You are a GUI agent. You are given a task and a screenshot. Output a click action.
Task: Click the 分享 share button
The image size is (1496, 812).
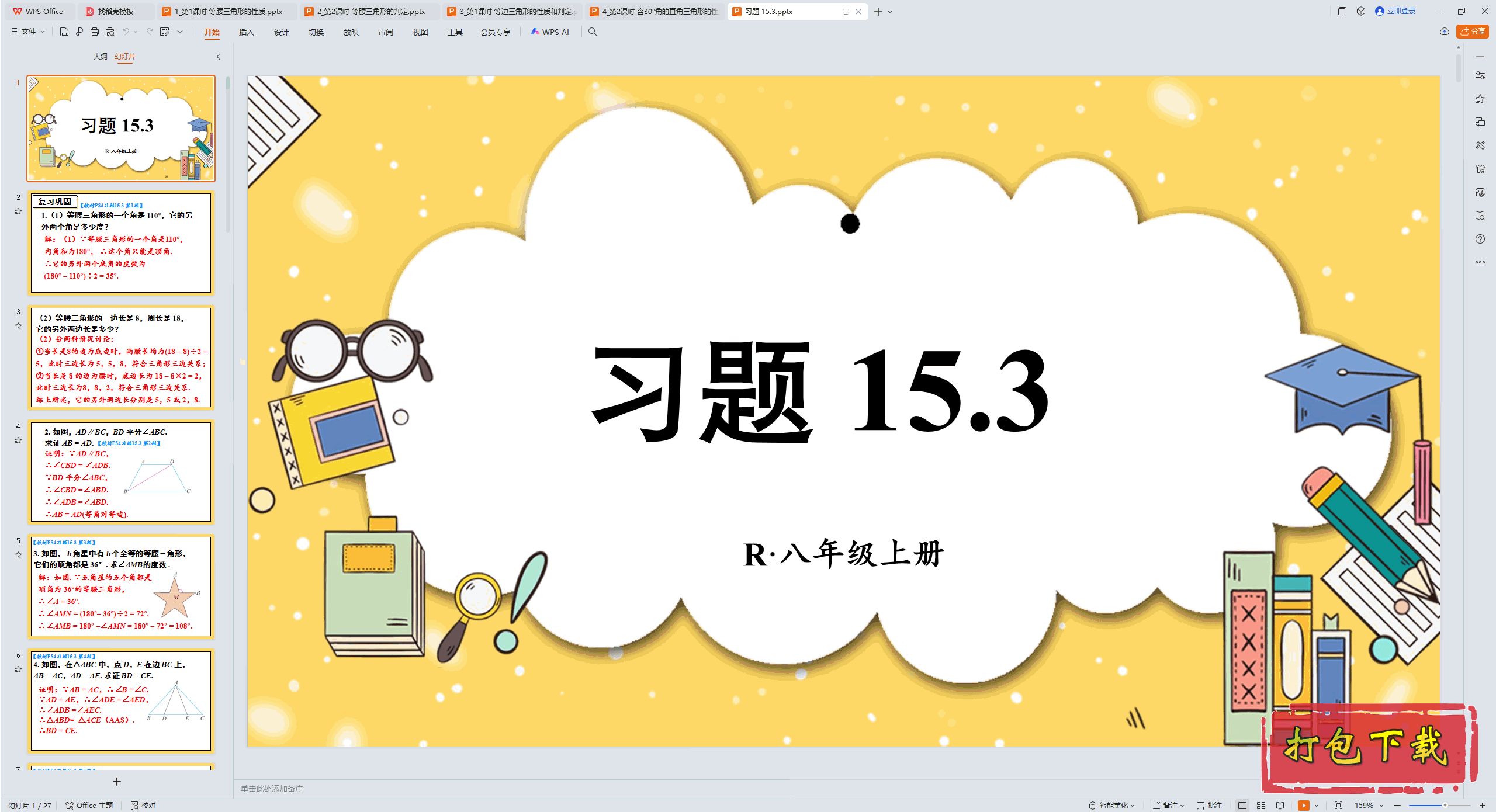[x=1473, y=32]
